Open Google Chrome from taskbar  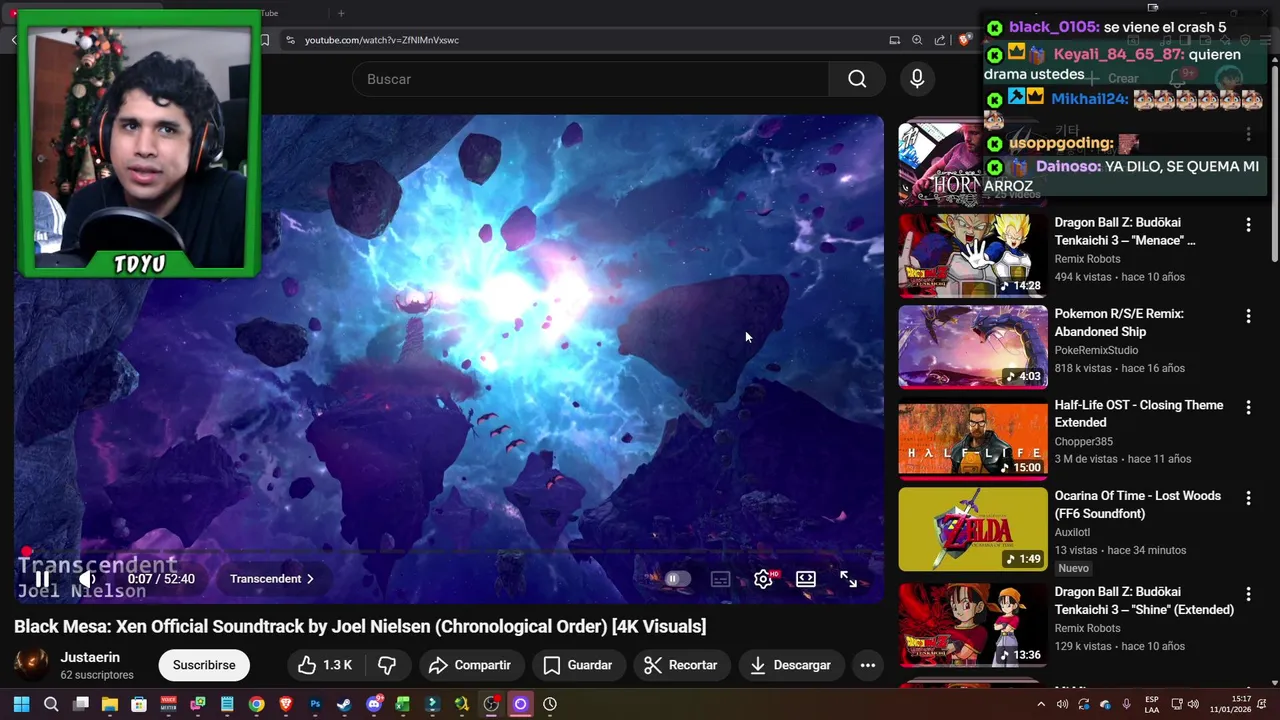tap(256, 704)
